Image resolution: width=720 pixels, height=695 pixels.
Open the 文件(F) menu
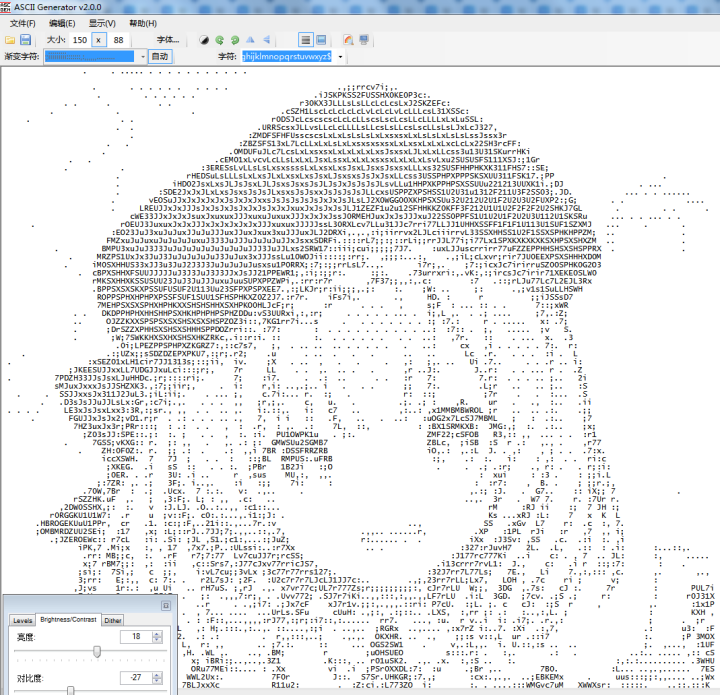pos(23,23)
